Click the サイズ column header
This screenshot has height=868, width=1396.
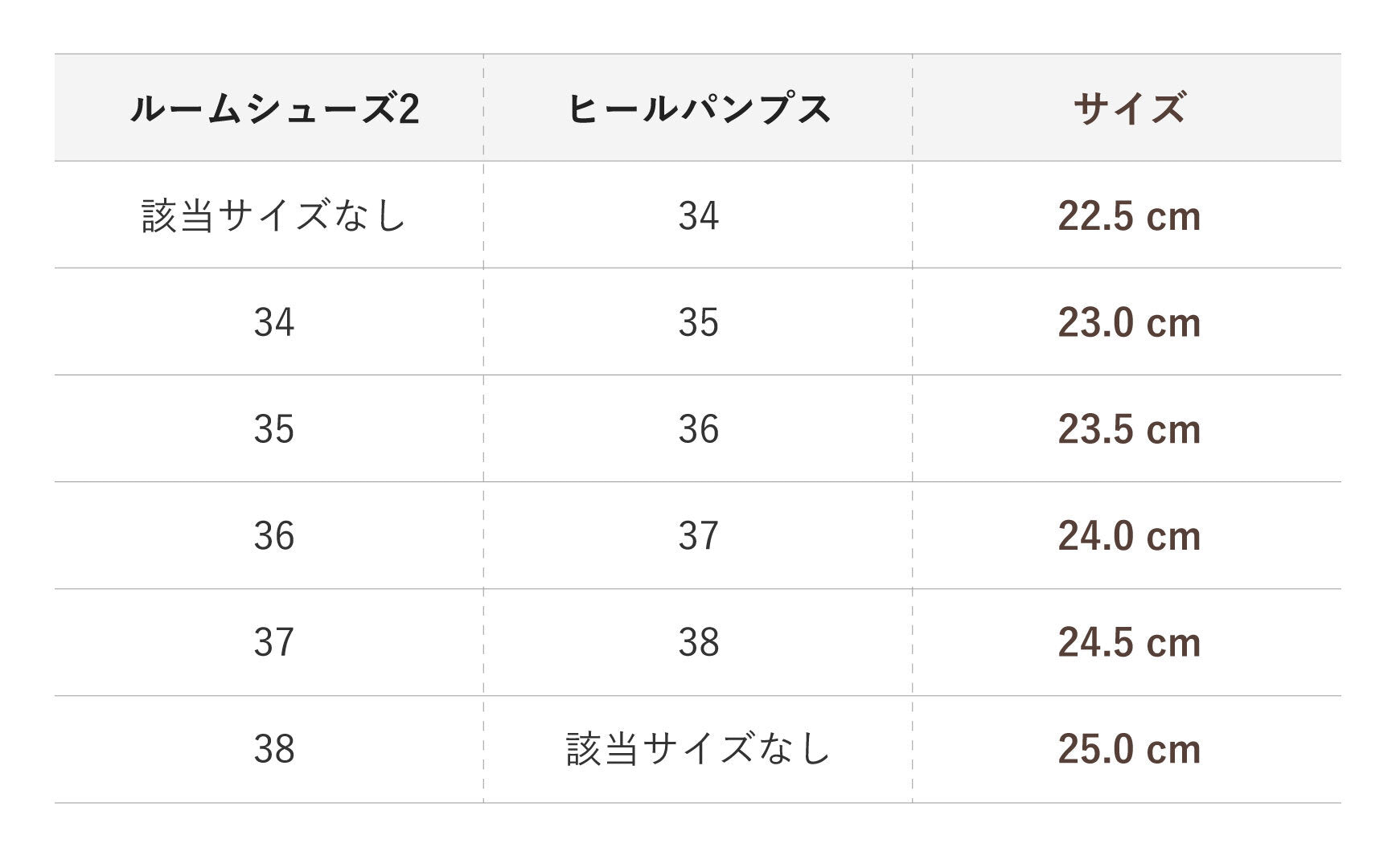pos(1129,108)
